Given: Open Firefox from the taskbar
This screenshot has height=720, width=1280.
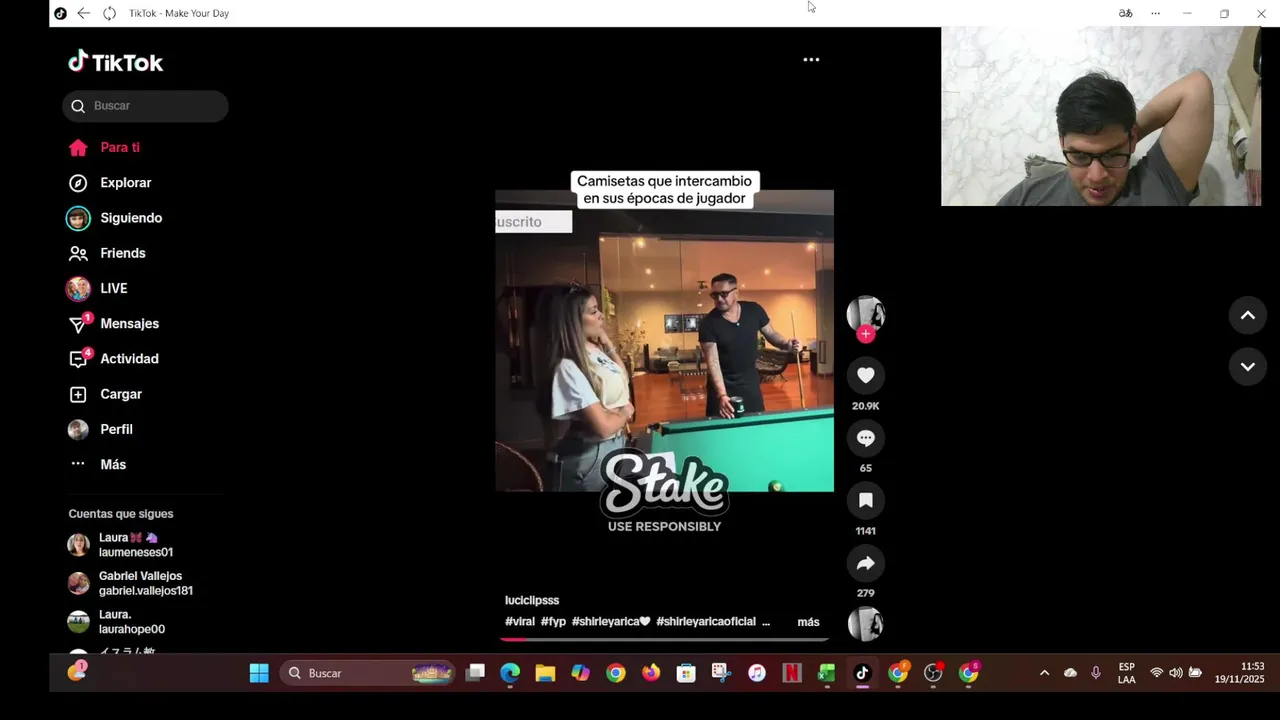Looking at the screenshot, I should point(651,673).
